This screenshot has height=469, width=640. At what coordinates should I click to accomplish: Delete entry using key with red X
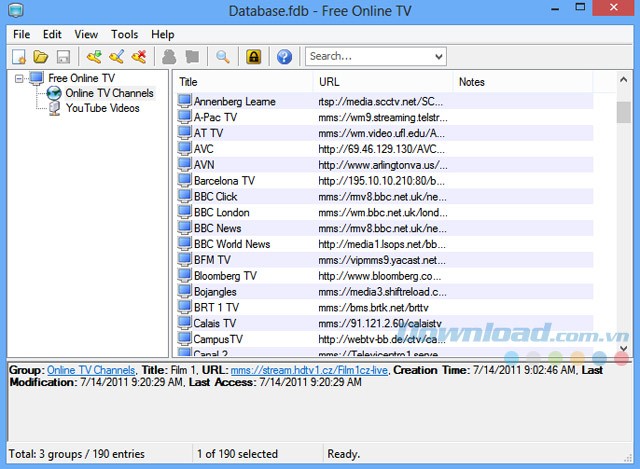point(139,57)
